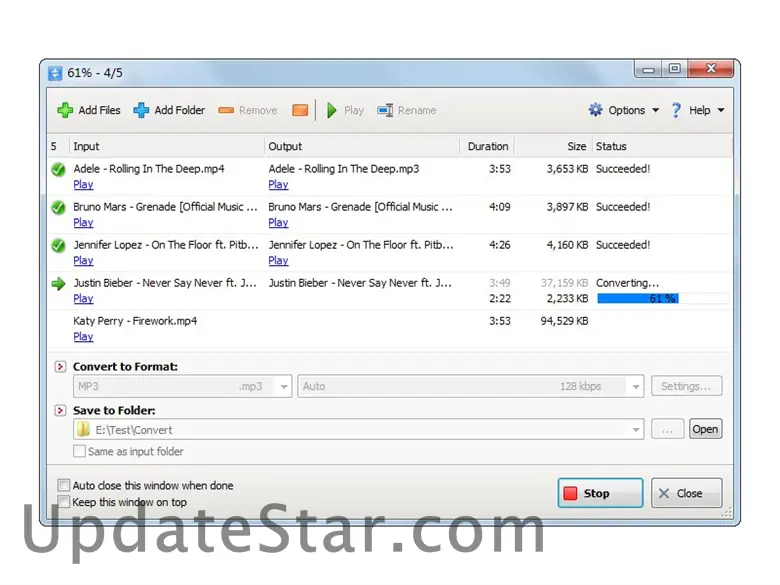Click the green plus Add Files icon
Viewport: 780px width, 585px height.
65,110
